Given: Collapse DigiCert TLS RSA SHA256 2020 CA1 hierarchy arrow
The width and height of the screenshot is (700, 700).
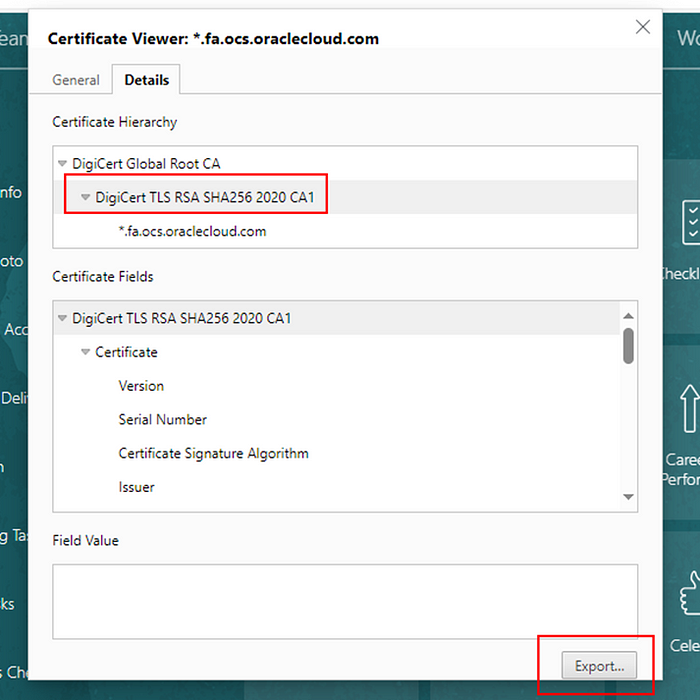Looking at the screenshot, I should click(85, 197).
